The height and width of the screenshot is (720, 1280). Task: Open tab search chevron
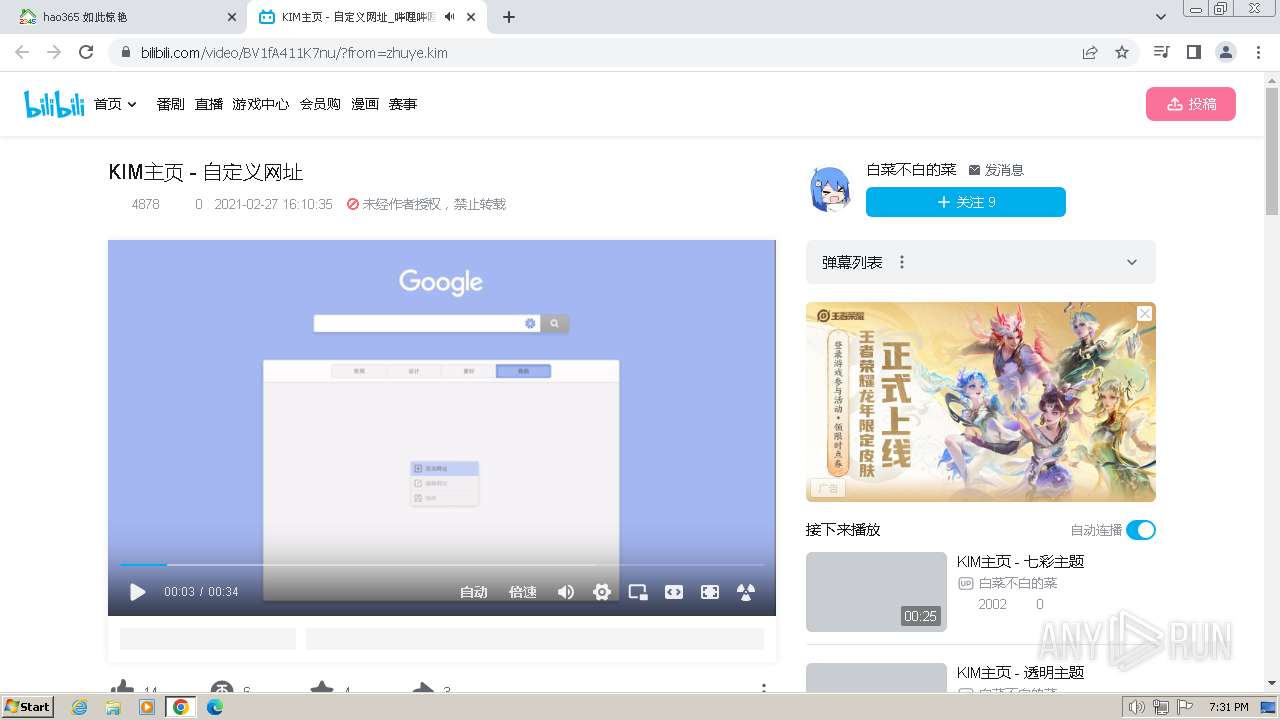(1161, 17)
